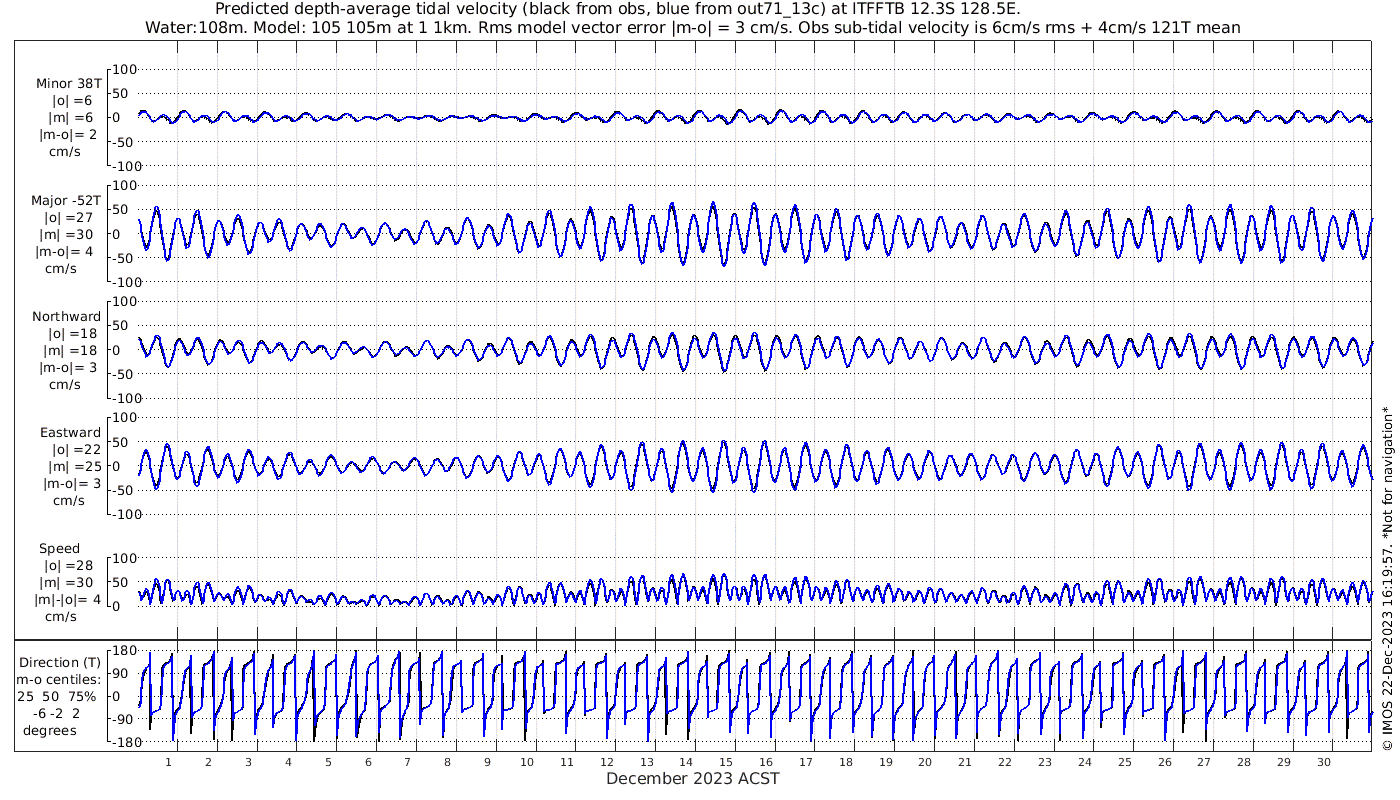
Task: Click the 'Eastward' panel label
Action: pyautogui.click(x=70, y=432)
